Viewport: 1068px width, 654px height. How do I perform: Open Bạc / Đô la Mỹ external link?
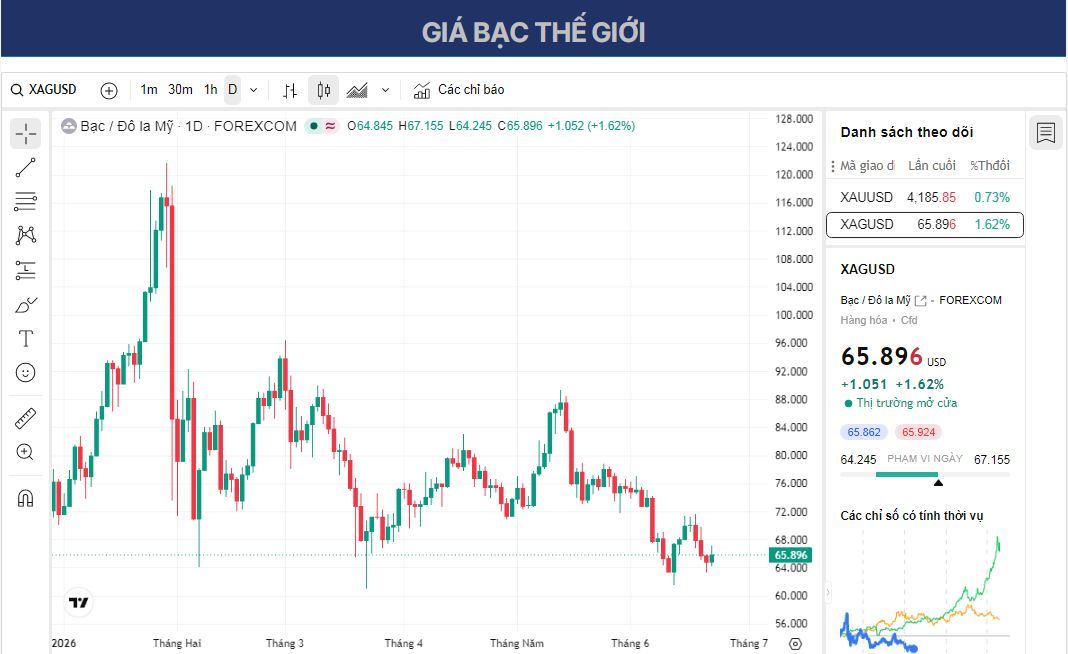click(920, 300)
